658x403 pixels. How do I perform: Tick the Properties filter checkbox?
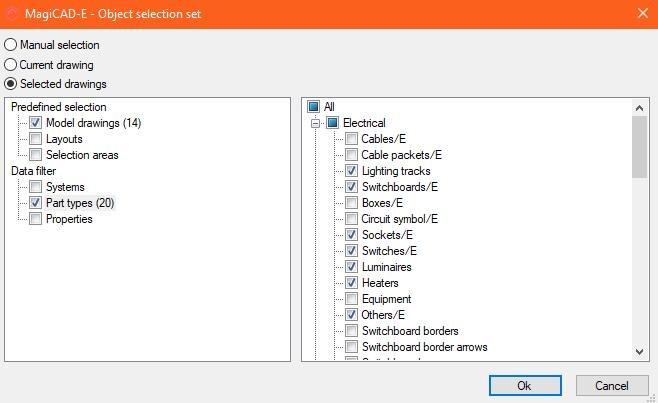point(36,219)
